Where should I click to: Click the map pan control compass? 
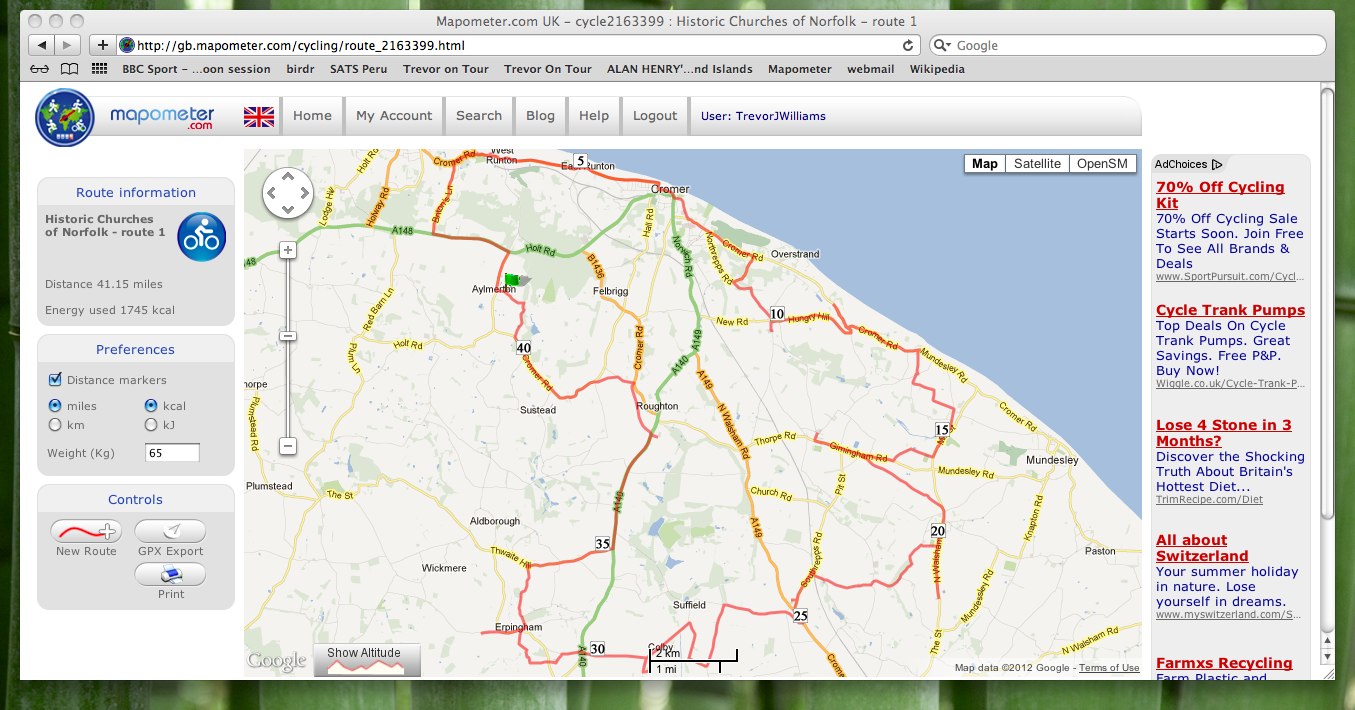288,193
